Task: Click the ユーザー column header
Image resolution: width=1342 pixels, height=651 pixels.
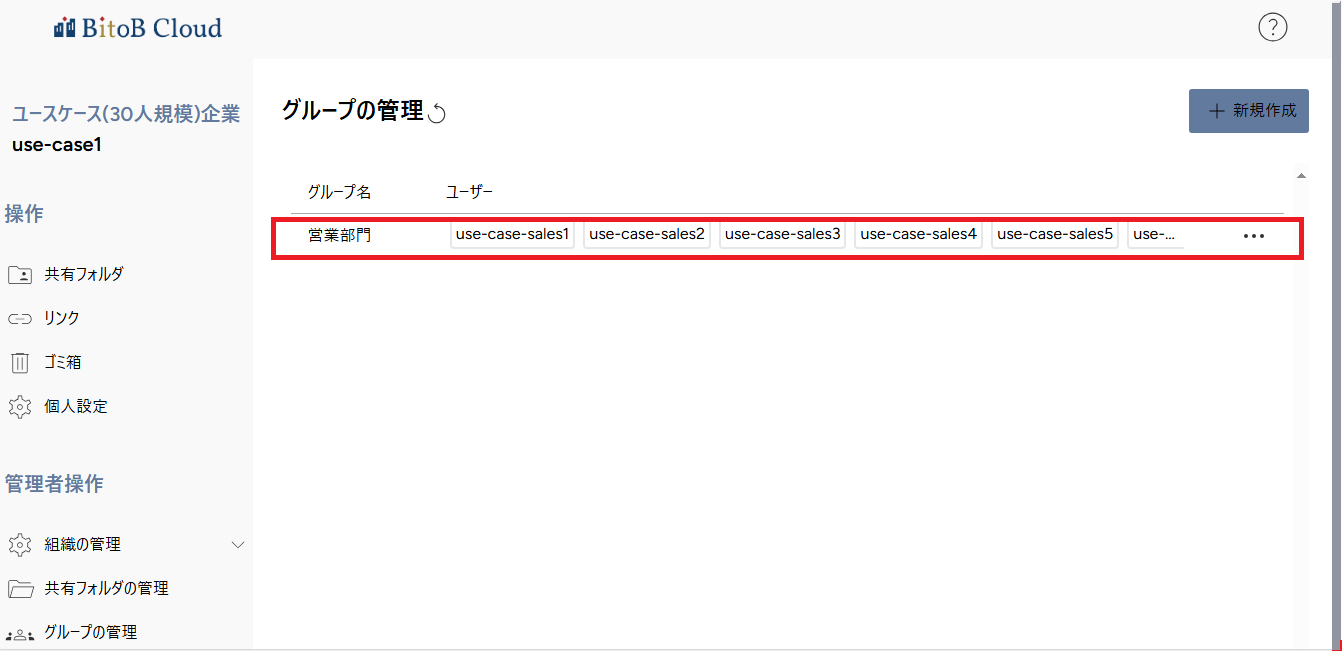Action: tap(469, 192)
